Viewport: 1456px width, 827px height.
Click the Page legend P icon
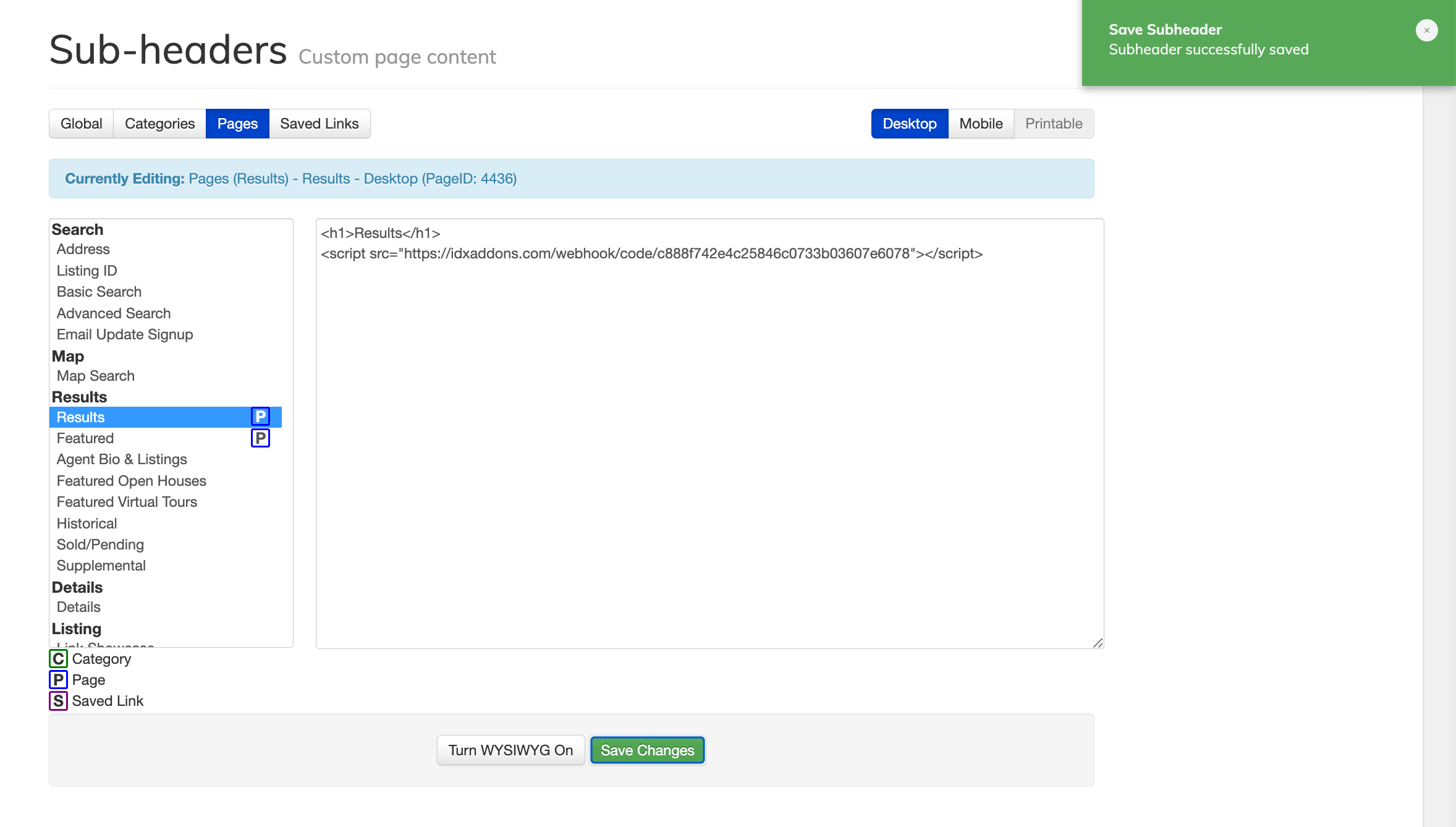(x=58, y=680)
